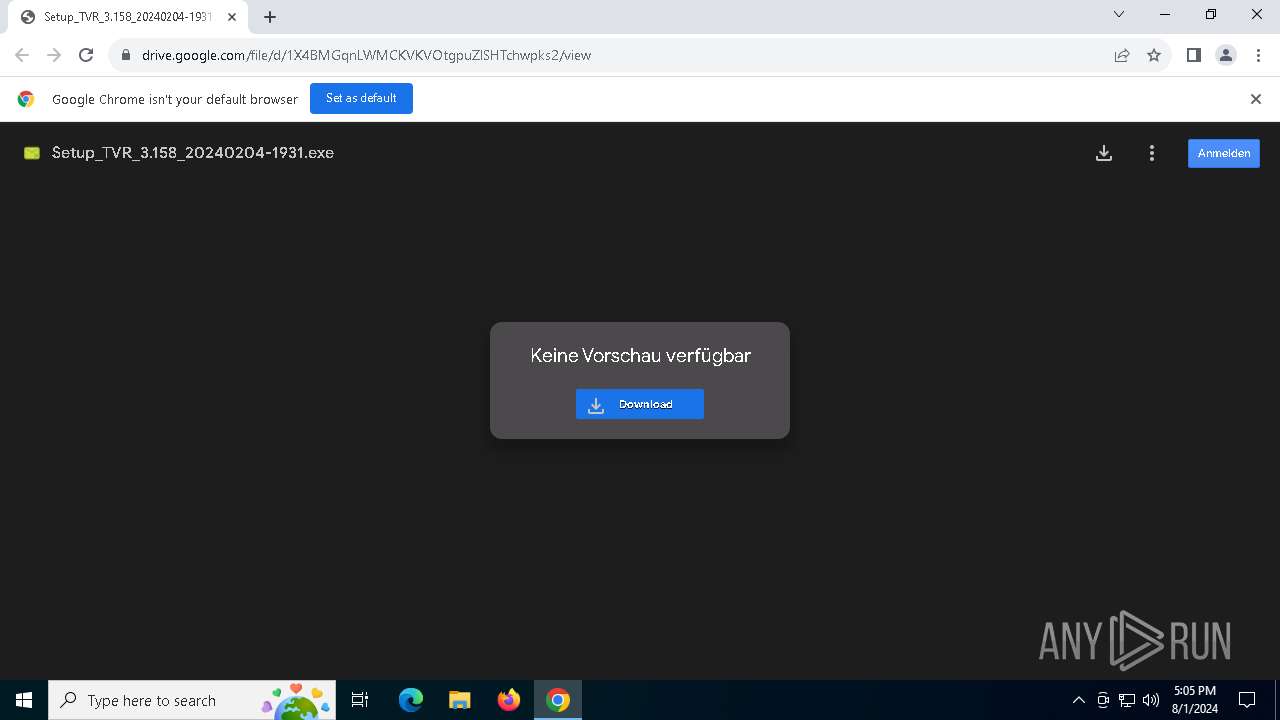Click the file type icon beside filename
The image size is (1280, 720).
(x=32, y=153)
